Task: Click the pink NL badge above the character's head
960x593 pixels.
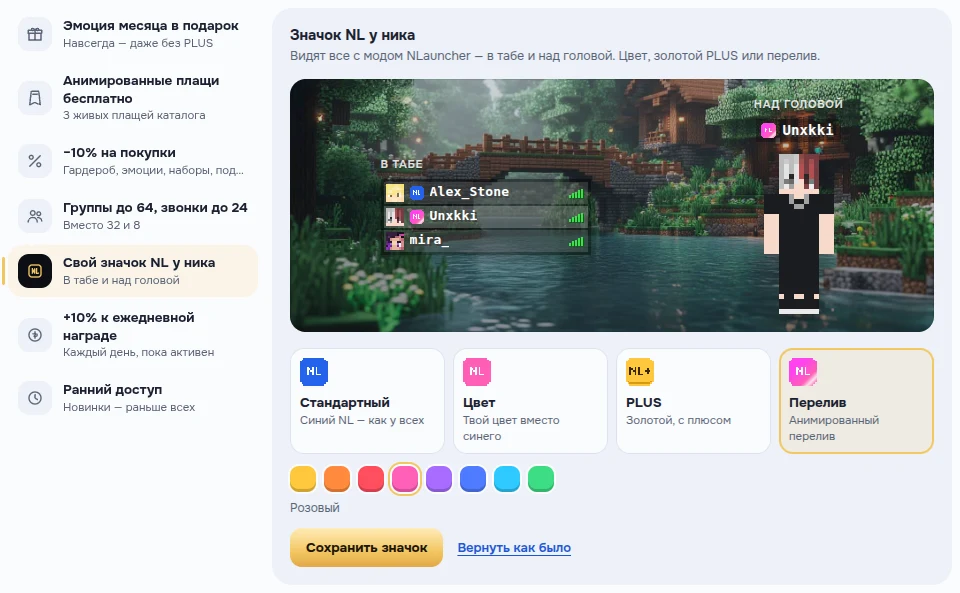Action: tap(768, 130)
